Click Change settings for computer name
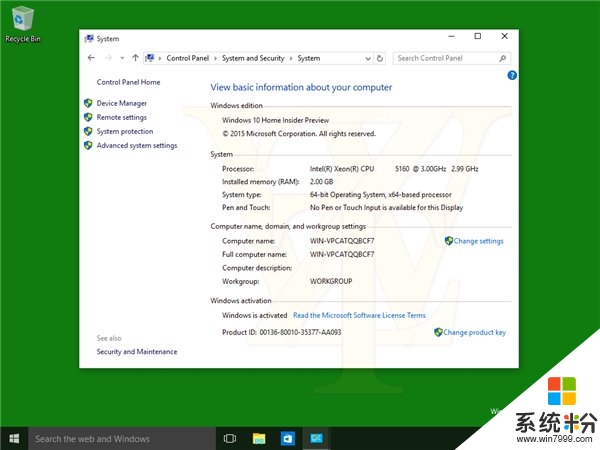Screen dimensions: 600x450 [x=478, y=241]
